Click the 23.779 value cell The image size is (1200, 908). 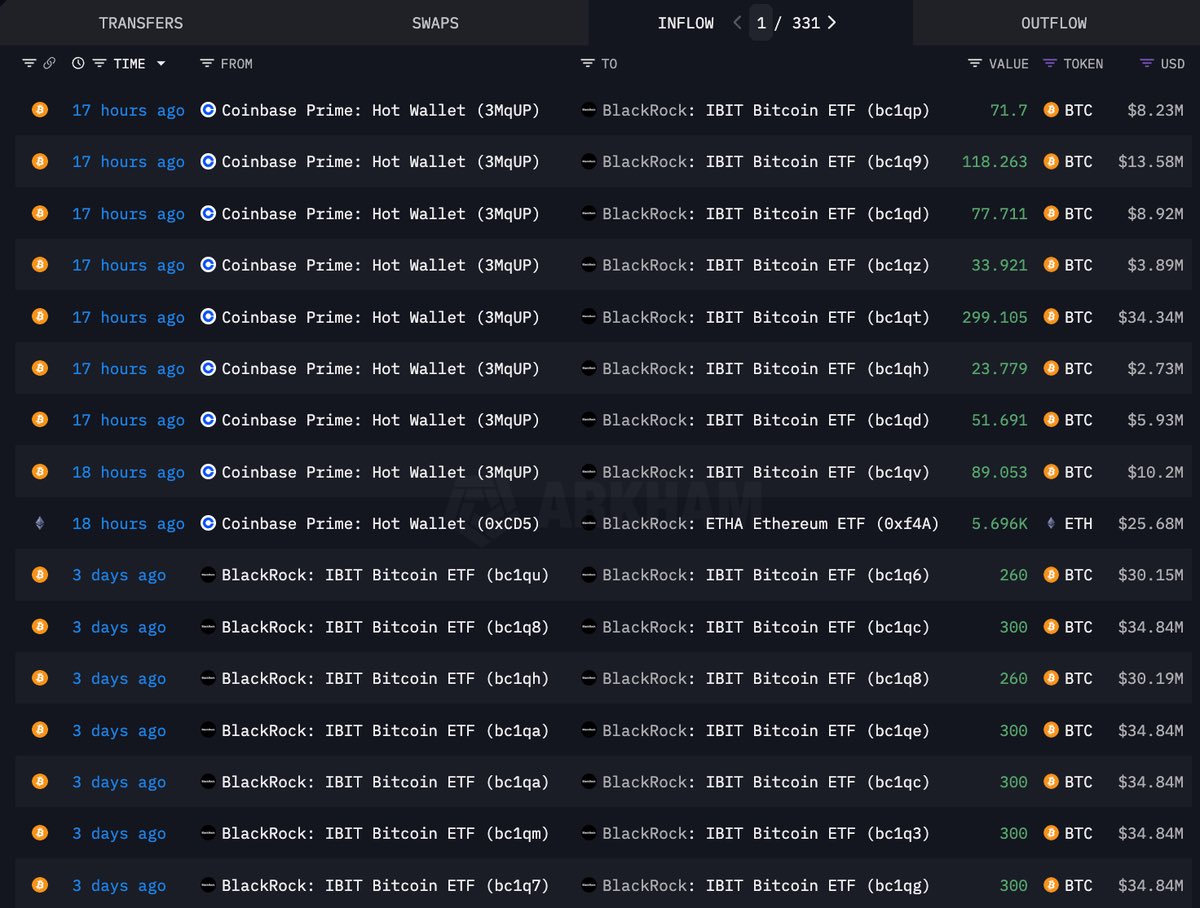[999, 368]
